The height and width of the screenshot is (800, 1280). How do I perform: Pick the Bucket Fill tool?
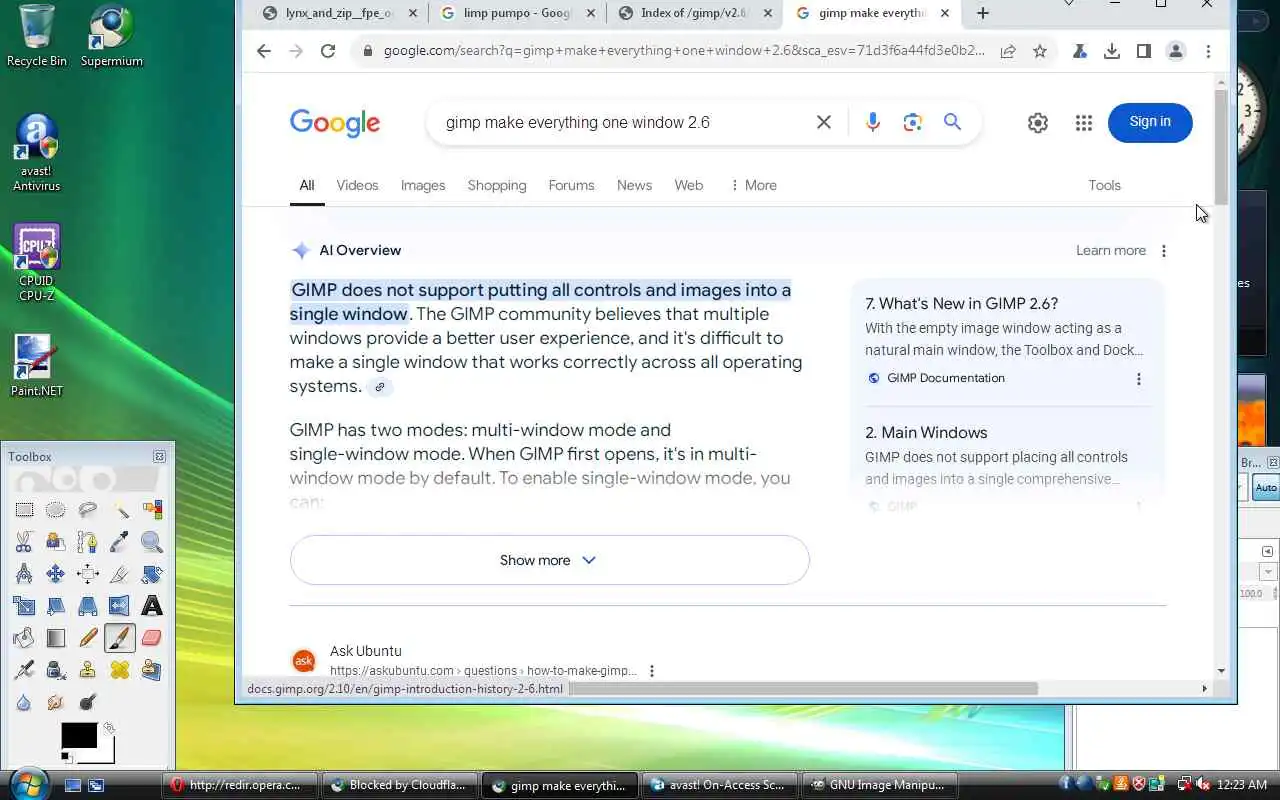point(24,638)
